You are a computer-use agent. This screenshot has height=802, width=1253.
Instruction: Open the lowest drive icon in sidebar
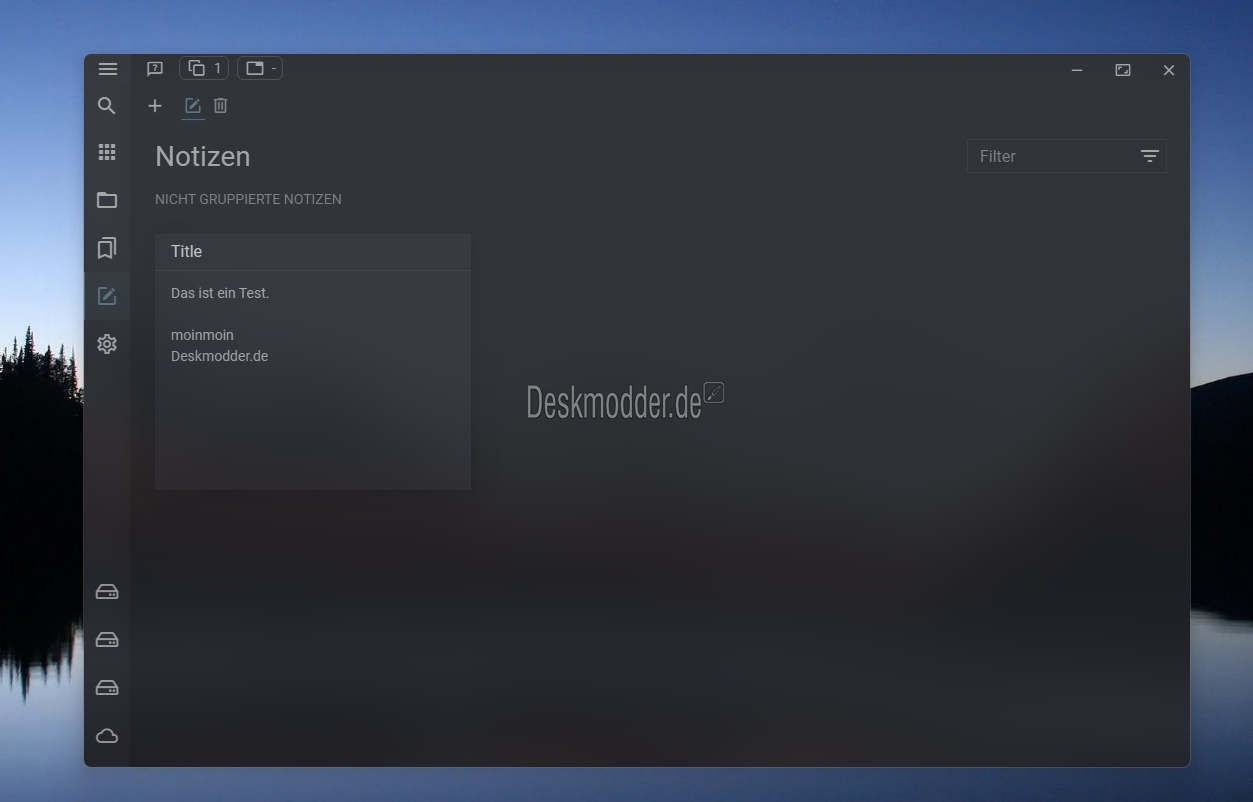pyautogui.click(x=107, y=688)
